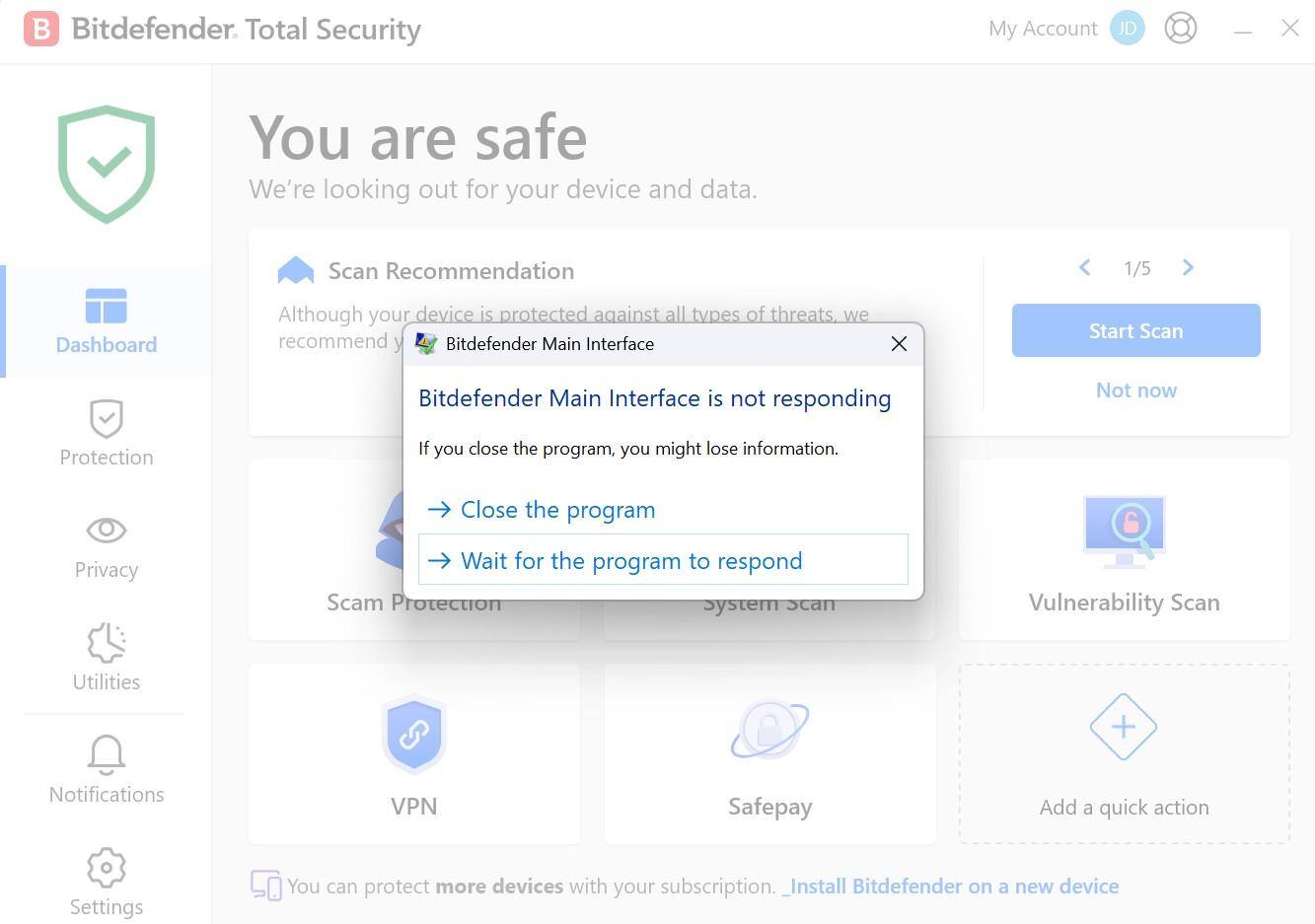The image size is (1315, 924).
Task: Open the Protection shield icon in sidebar
Action: coord(107,418)
